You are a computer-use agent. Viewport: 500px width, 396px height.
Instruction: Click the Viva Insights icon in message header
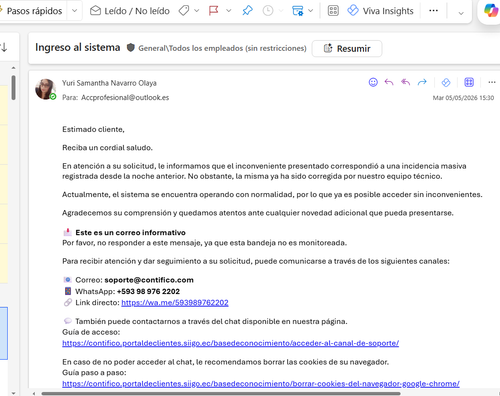[x=446, y=82]
